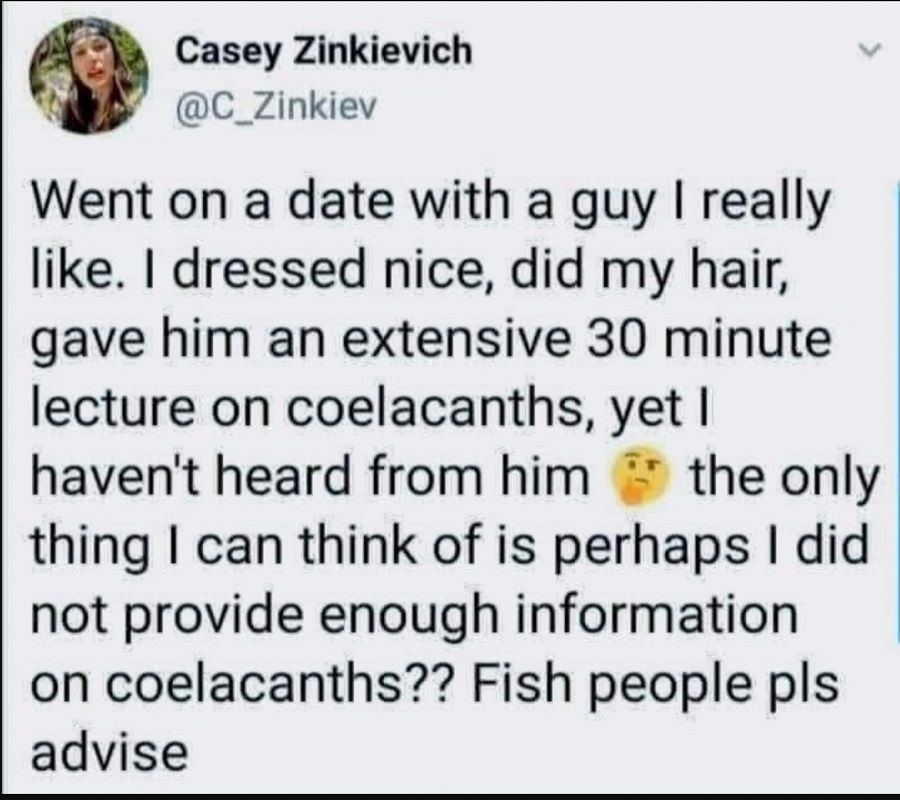900x800 pixels.
Task: Open the Casey Zinkievich display name
Action: [323, 52]
